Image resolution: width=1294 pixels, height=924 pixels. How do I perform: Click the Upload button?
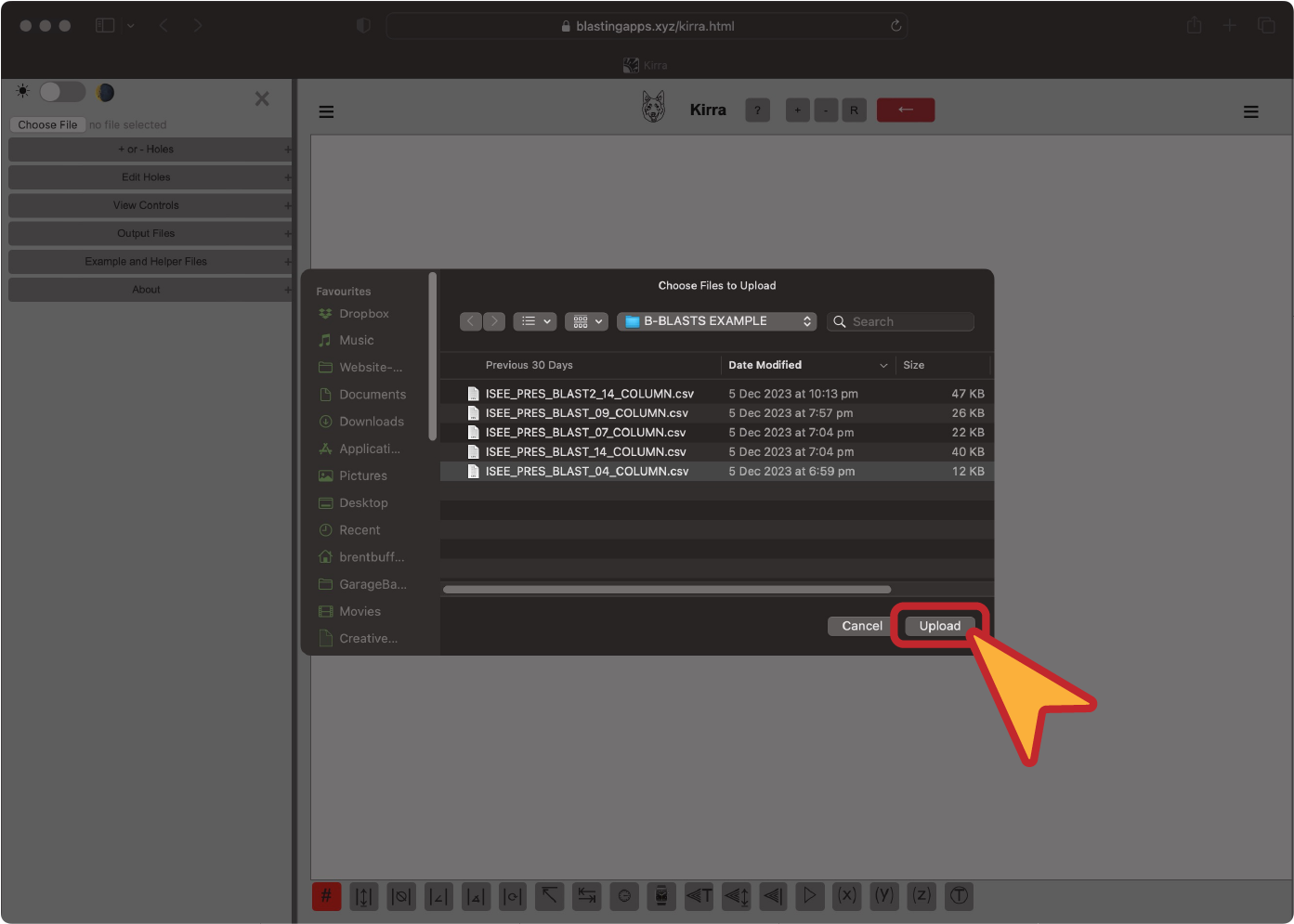pos(939,626)
